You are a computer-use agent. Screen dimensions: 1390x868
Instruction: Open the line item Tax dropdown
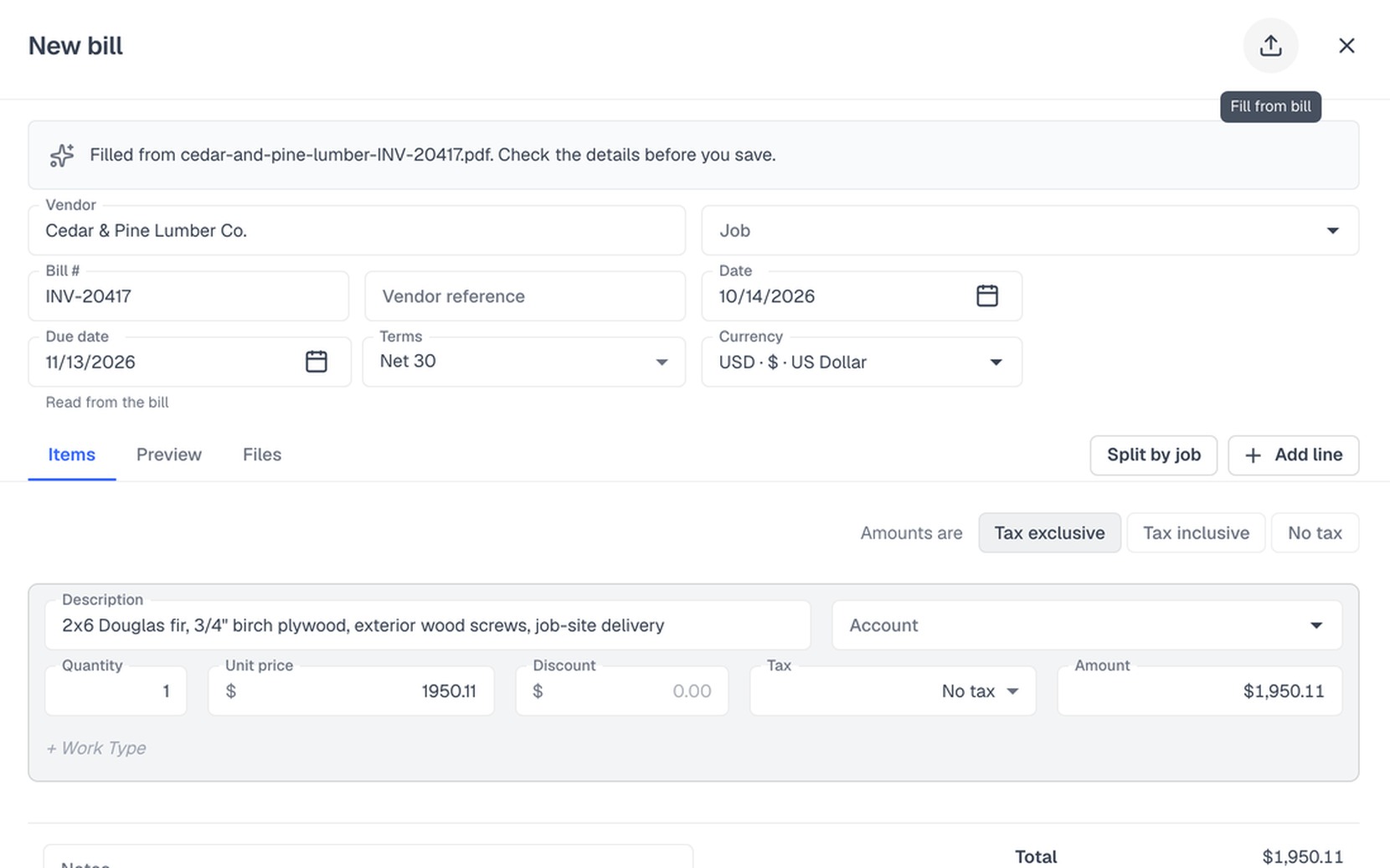pos(893,691)
